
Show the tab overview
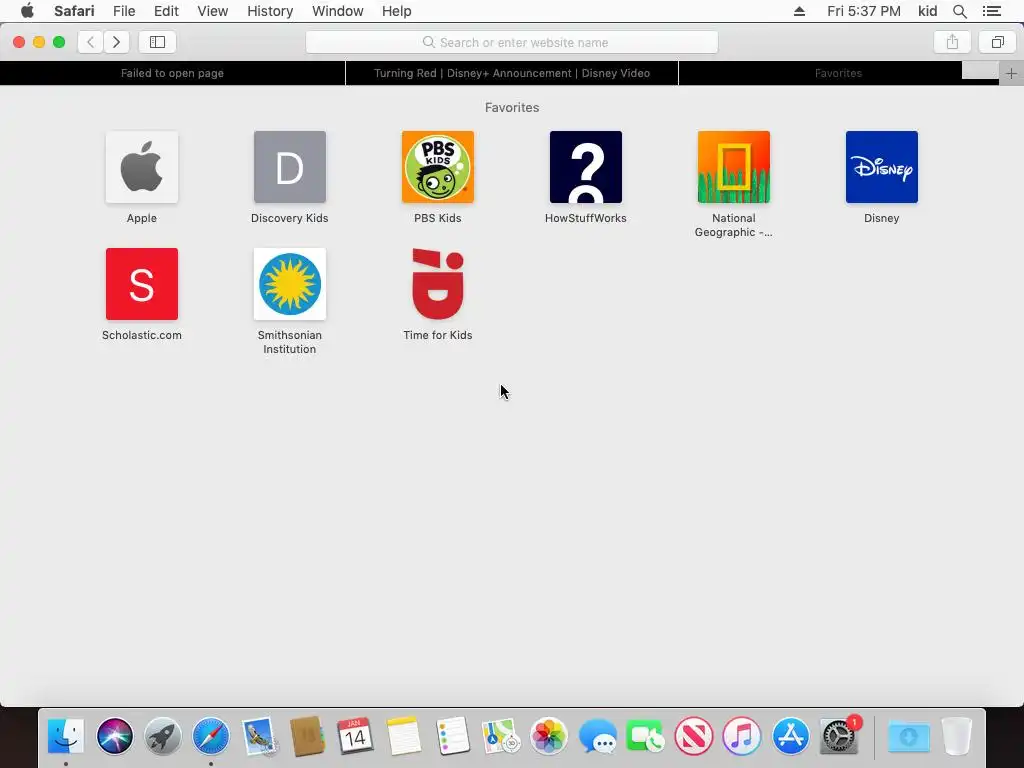997,42
